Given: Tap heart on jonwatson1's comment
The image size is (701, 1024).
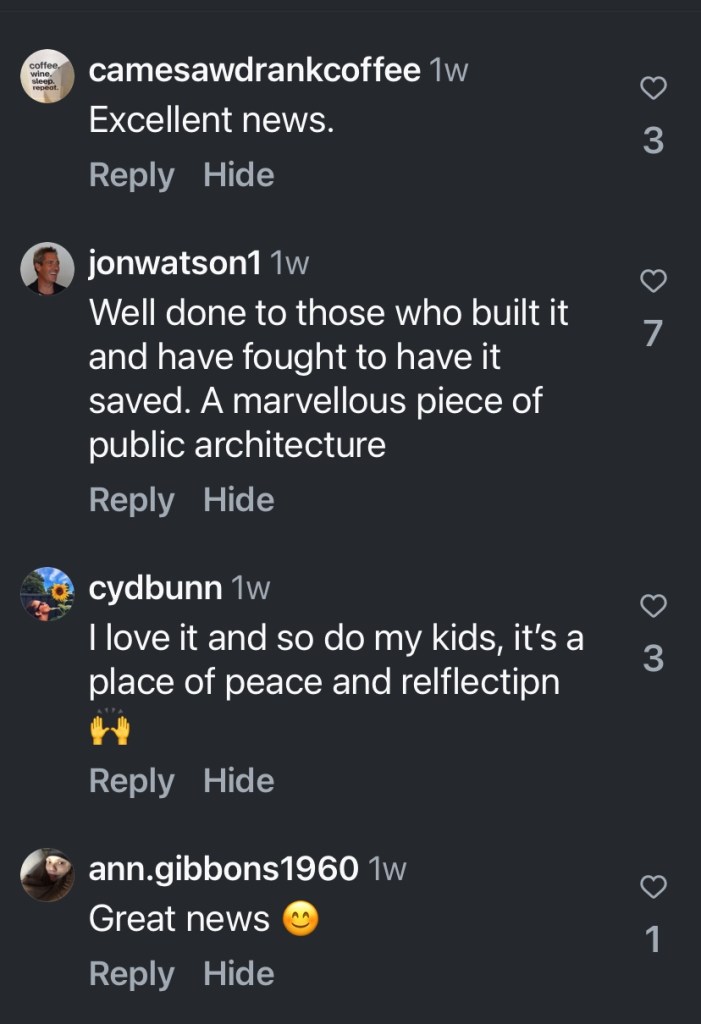Looking at the screenshot, I should [x=653, y=281].
